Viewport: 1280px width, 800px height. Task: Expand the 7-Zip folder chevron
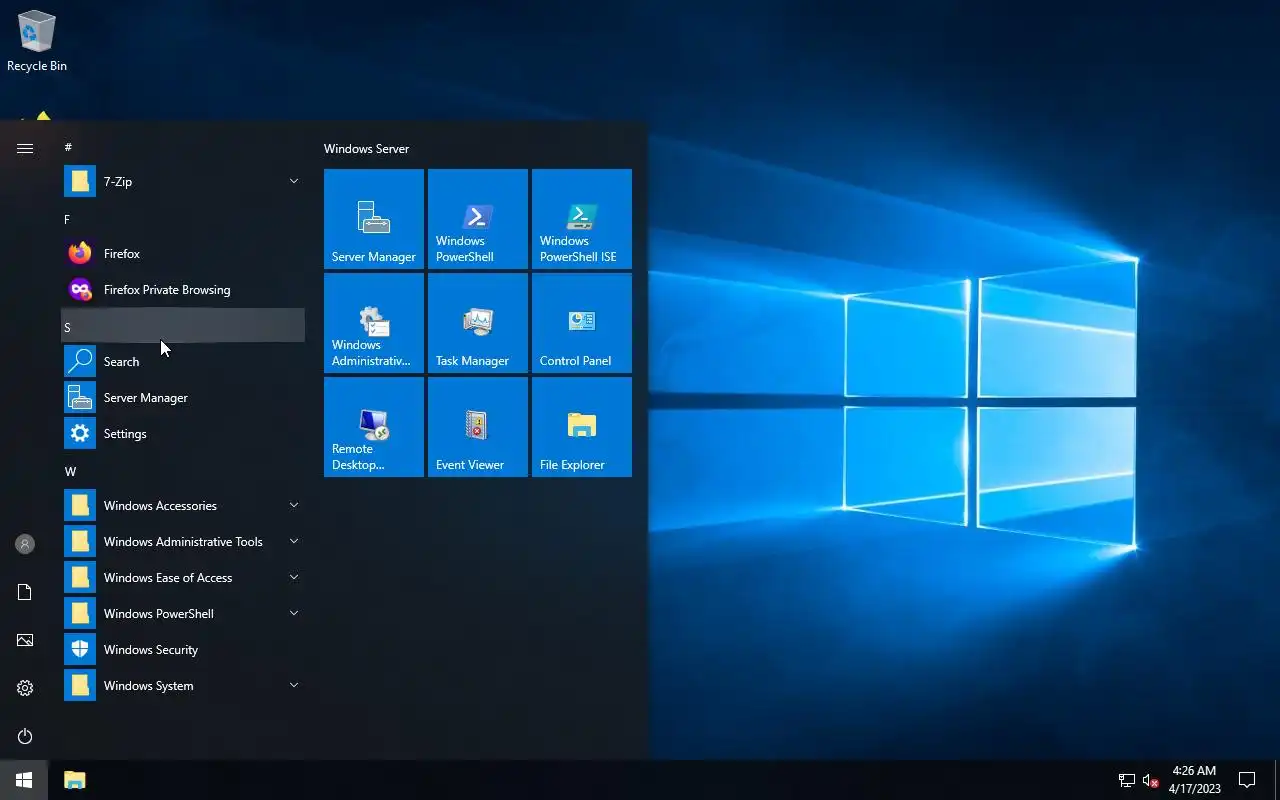294,181
